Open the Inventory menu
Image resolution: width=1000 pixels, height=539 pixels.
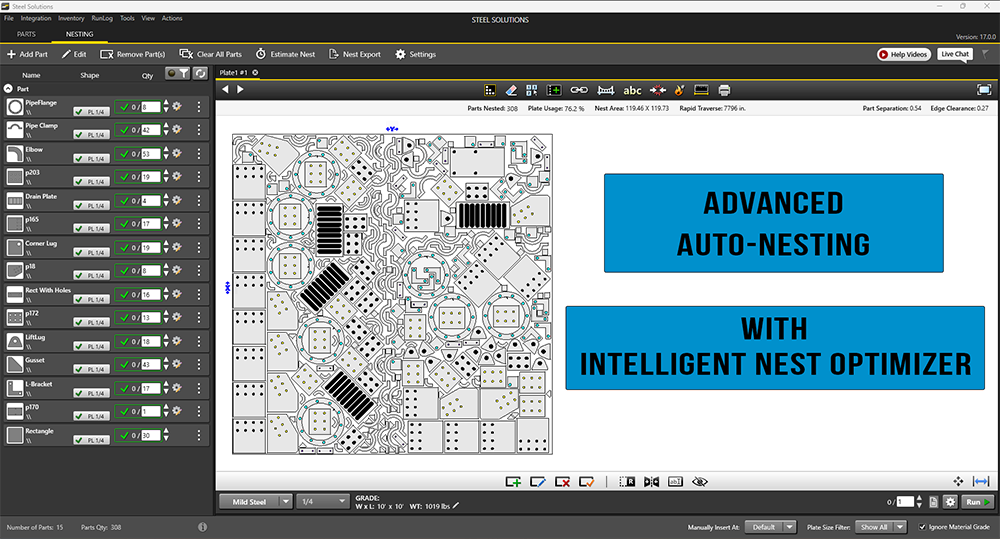pyautogui.click(x=71, y=18)
